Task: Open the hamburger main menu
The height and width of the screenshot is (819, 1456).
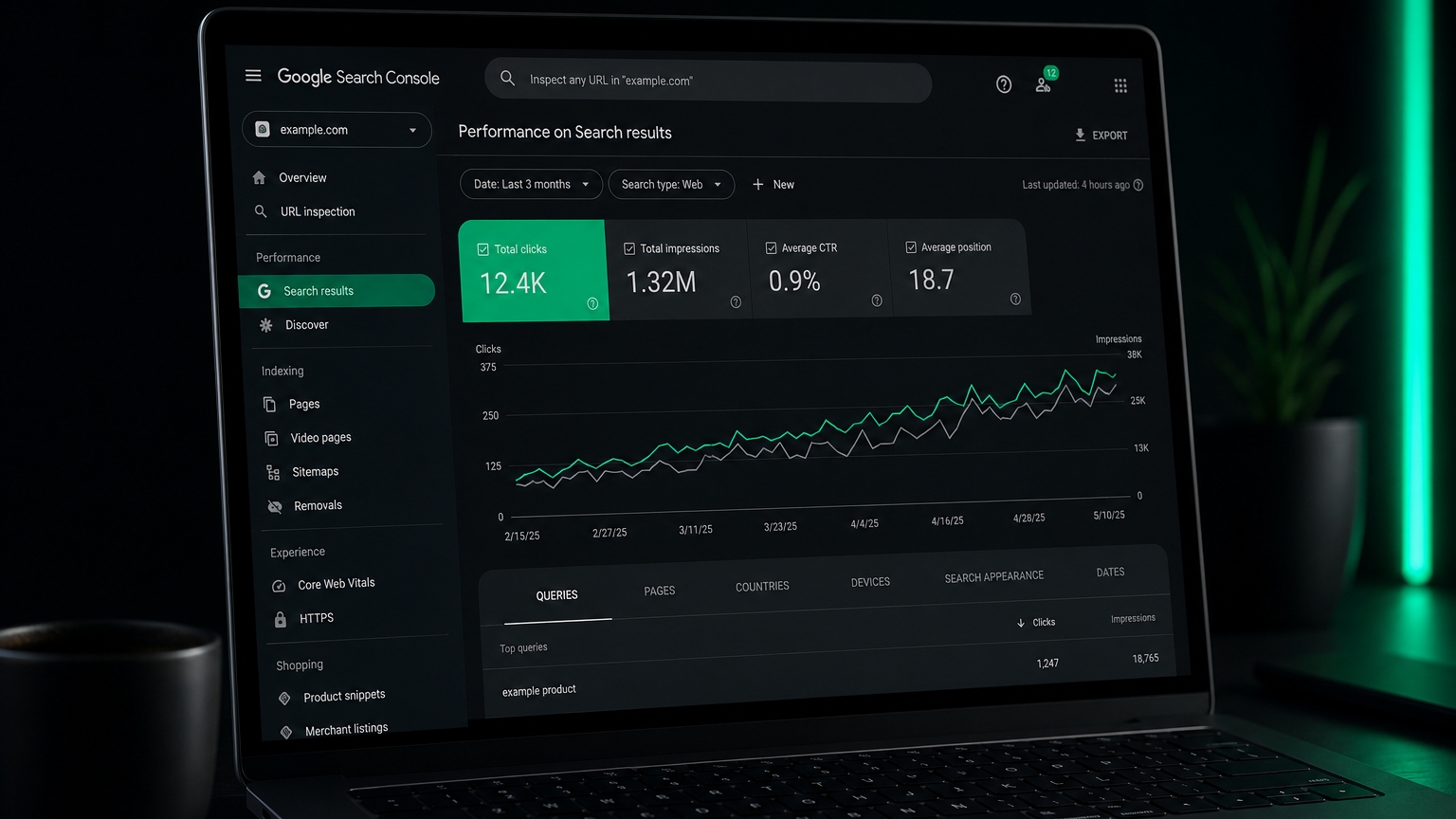Action: click(253, 75)
